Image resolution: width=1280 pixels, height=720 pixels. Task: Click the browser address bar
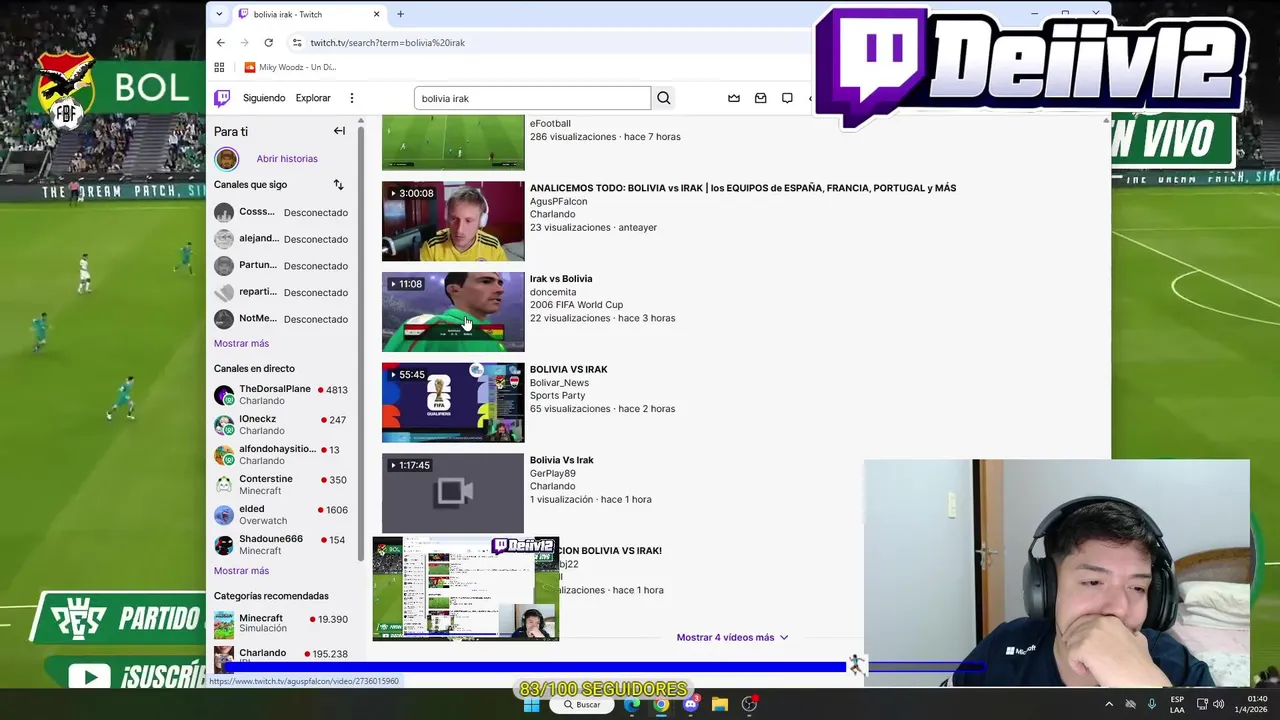pos(550,43)
